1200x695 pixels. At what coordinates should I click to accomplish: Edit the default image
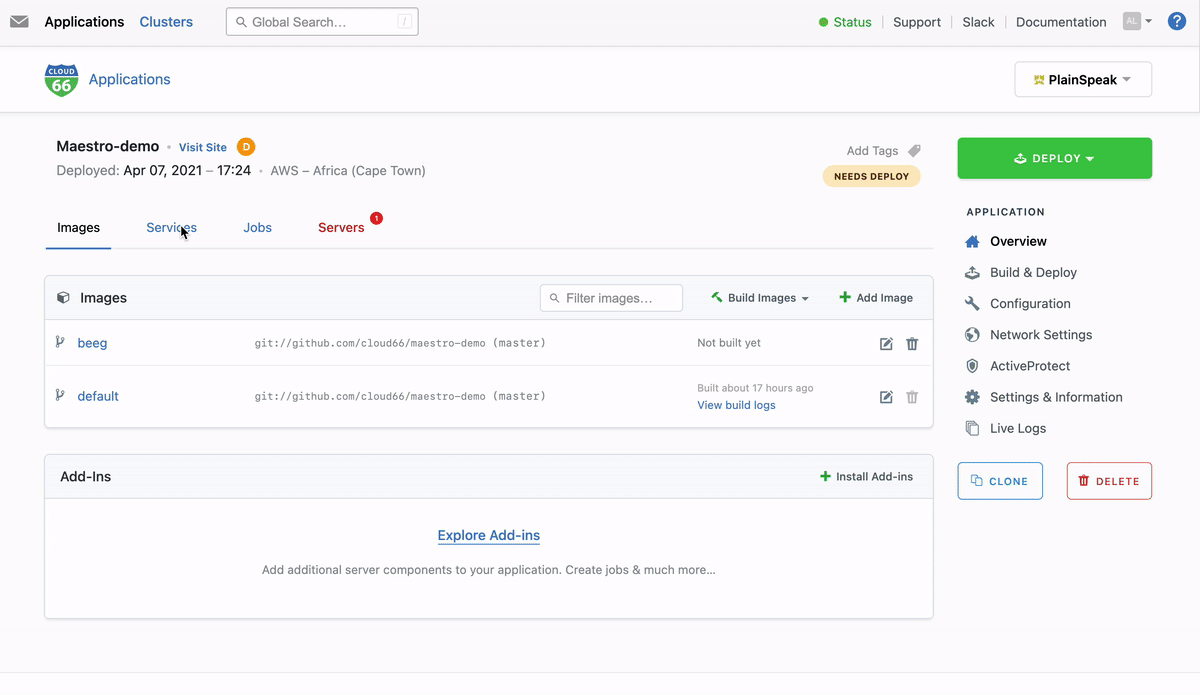tap(886, 397)
